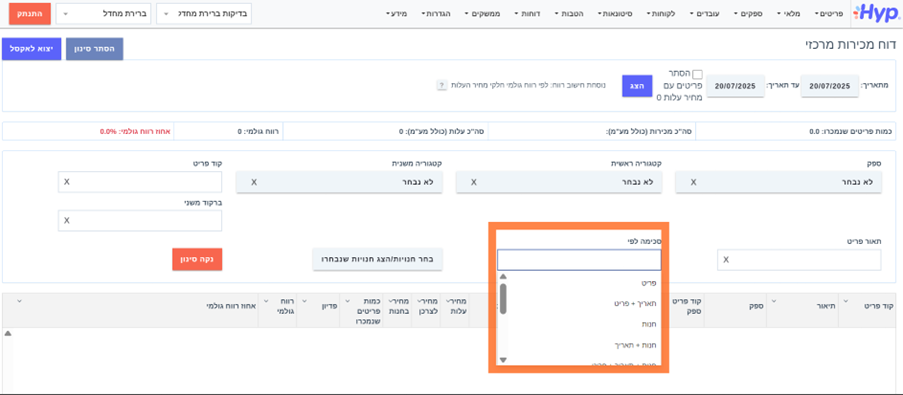
Task: Open the בדיקות ברירת מחדל dropdown
Action: coord(204,14)
